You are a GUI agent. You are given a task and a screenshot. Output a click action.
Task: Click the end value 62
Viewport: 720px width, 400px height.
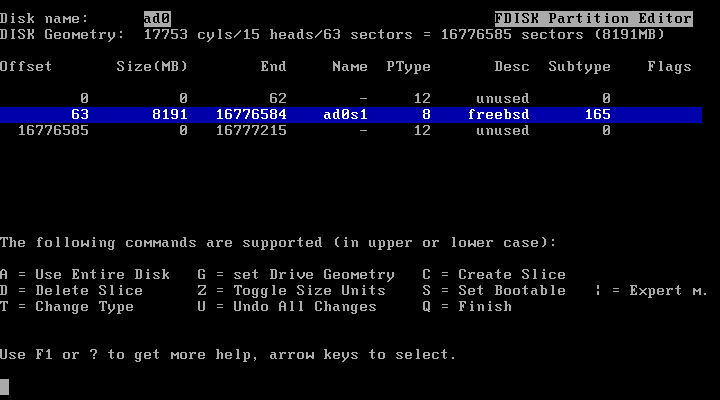click(278, 98)
